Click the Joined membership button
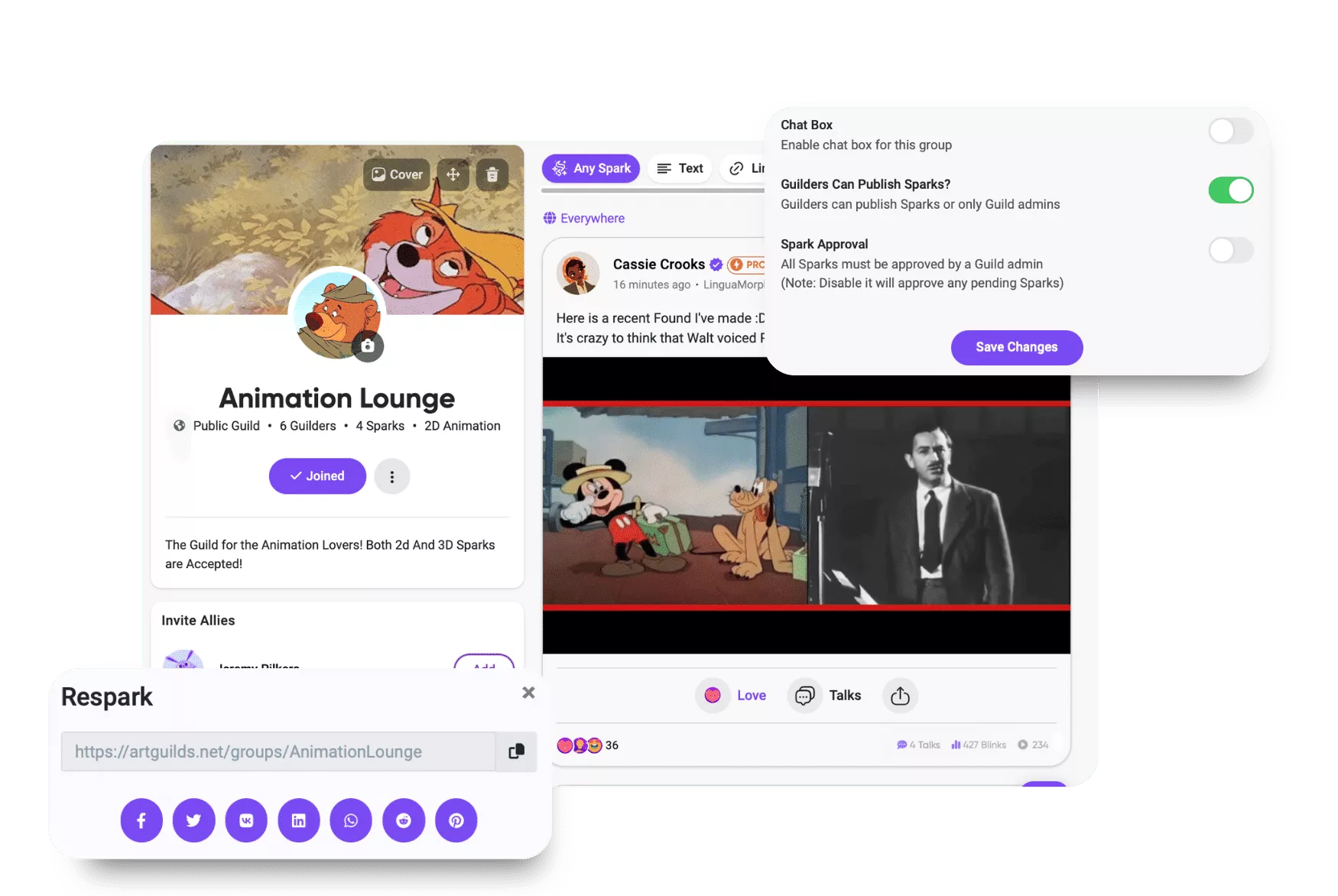 click(x=317, y=476)
